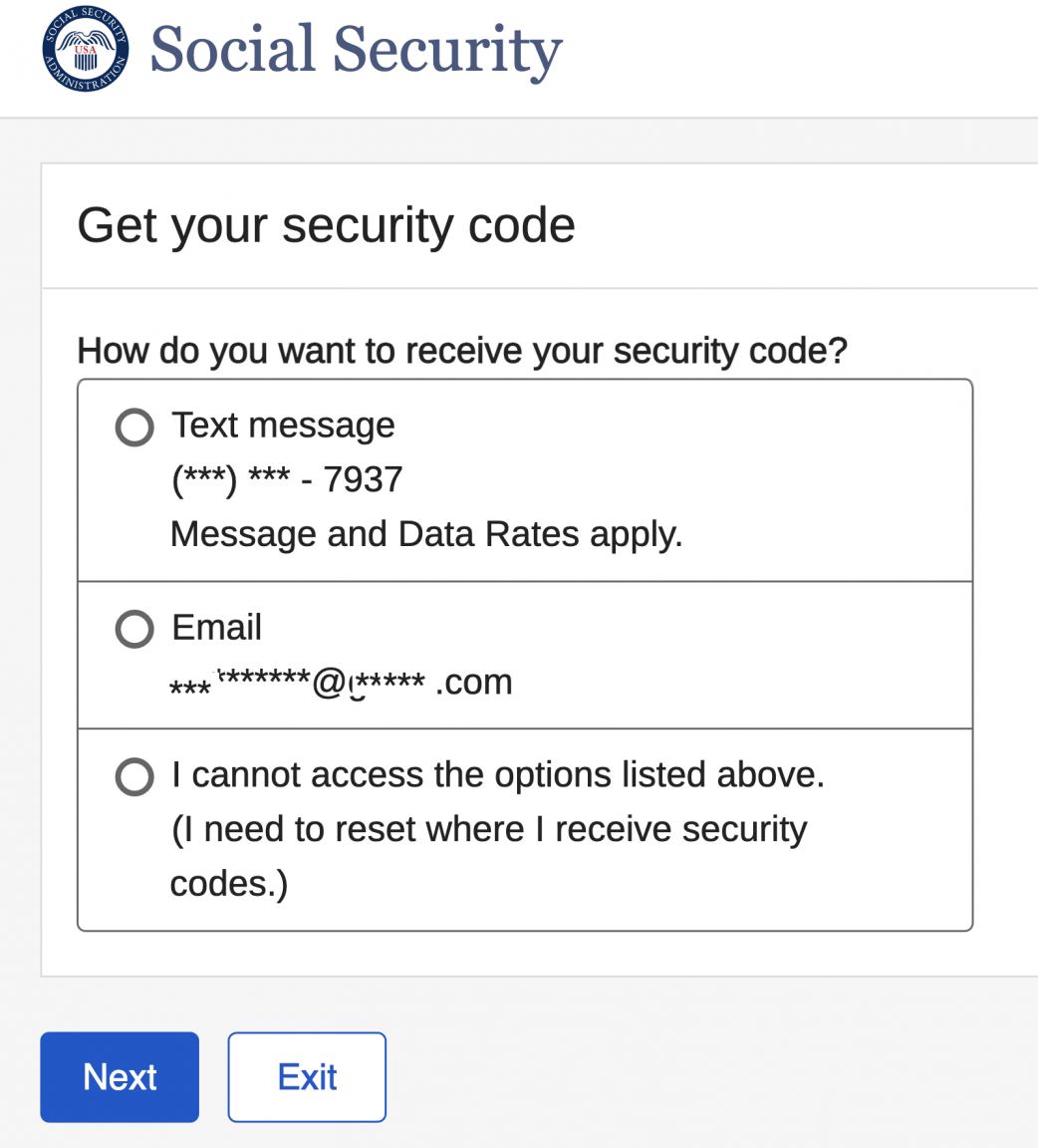The width and height of the screenshot is (1038, 1148).
Task: Choose the Email radio button
Action: 134,629
